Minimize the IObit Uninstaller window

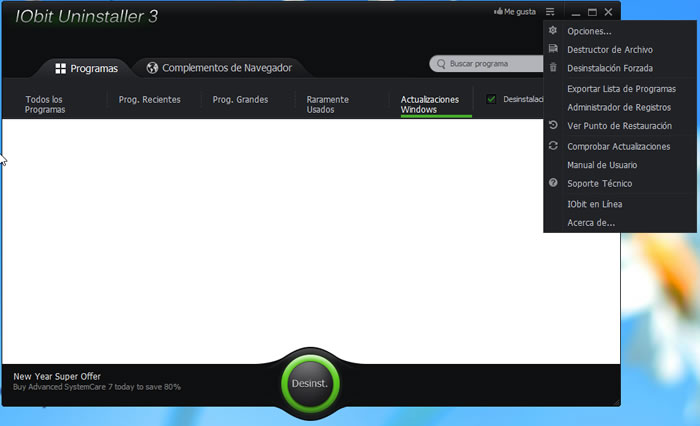tap(576, 13)
